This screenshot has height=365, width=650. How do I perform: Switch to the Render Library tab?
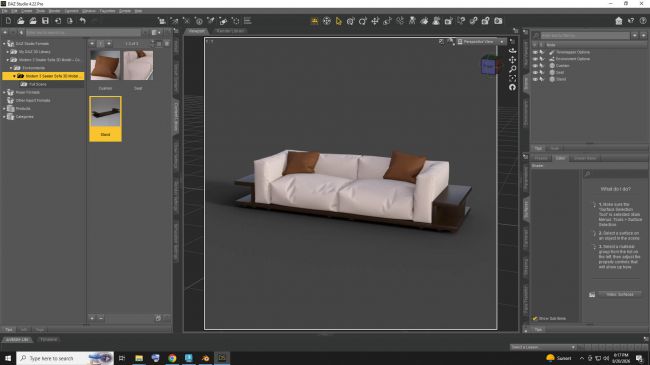(230, 31)
